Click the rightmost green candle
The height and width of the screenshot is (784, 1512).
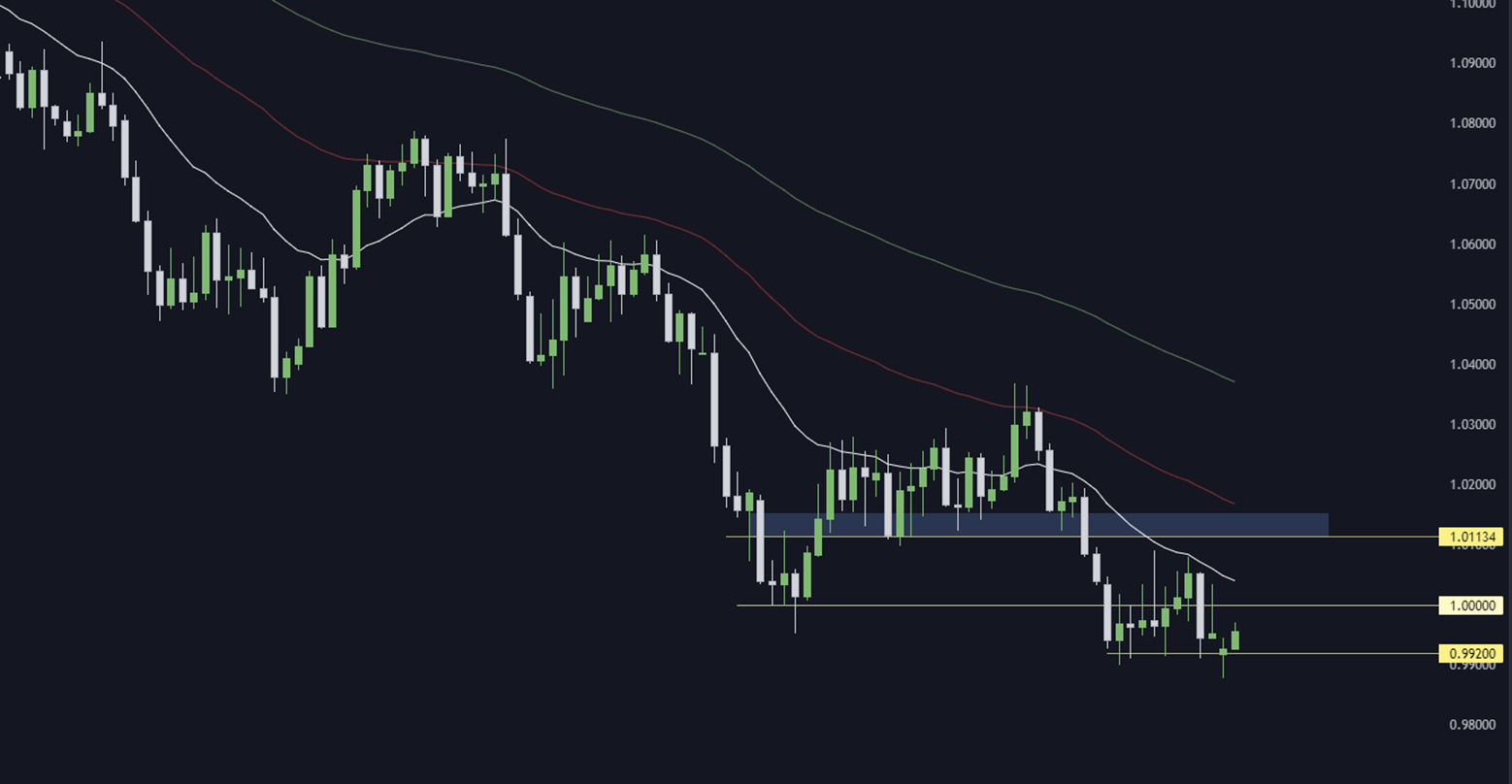tap(1235, 640)
